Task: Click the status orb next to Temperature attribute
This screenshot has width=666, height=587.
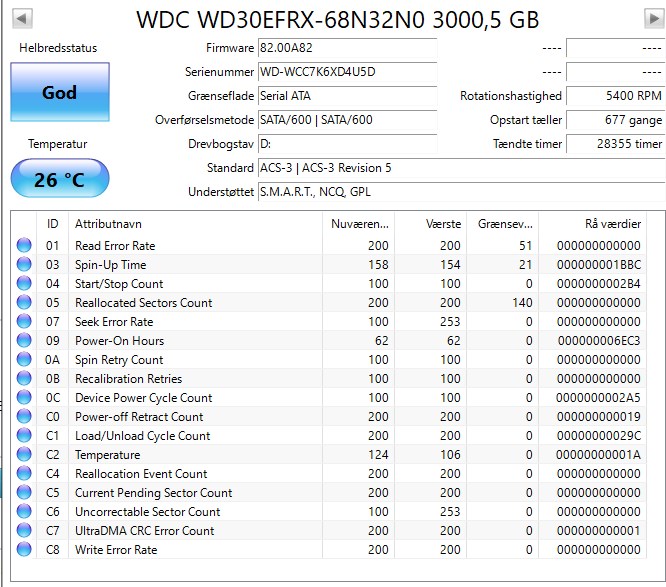Action: (x=24, y=454)
